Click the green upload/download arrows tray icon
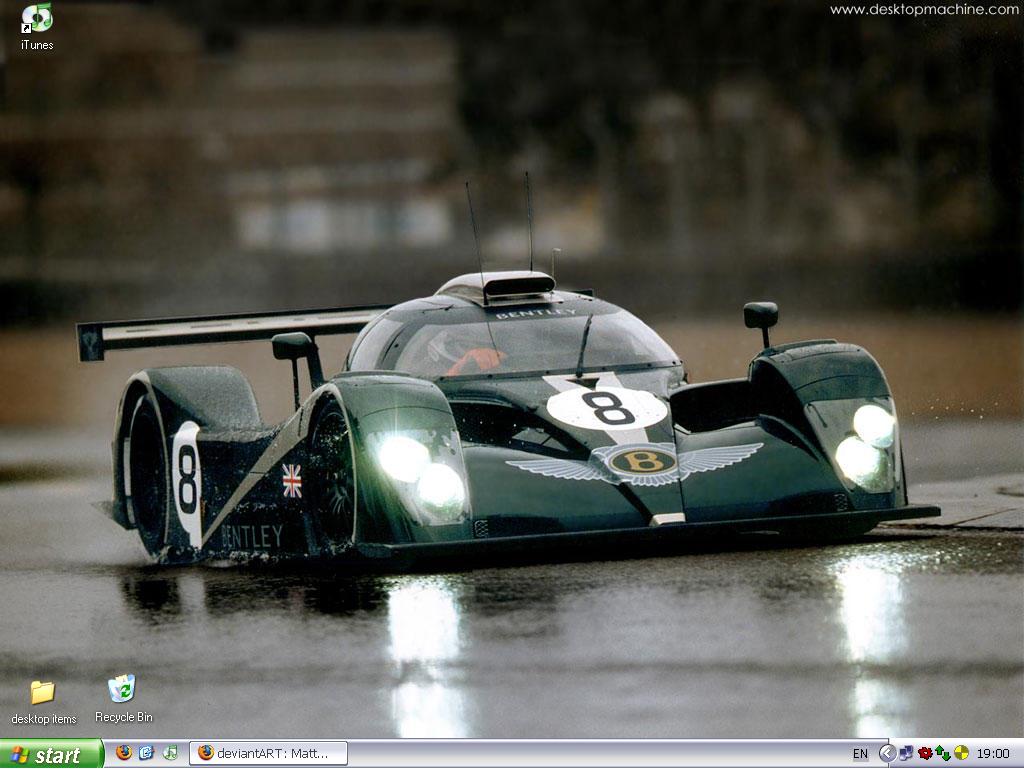The width and height of the screenshot is (1024, 769). coord(944,753)
